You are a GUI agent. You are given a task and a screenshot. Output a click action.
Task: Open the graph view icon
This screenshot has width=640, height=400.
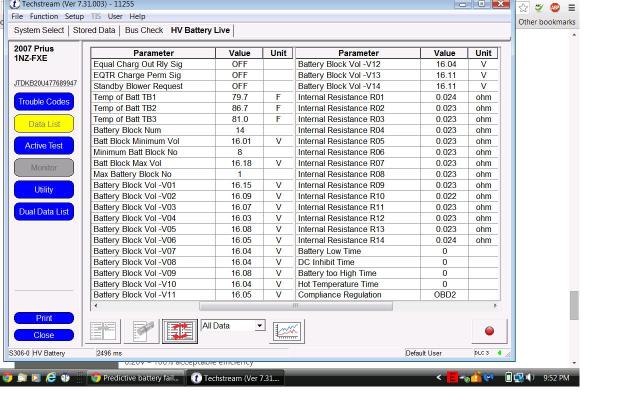(x=287, y=331)
